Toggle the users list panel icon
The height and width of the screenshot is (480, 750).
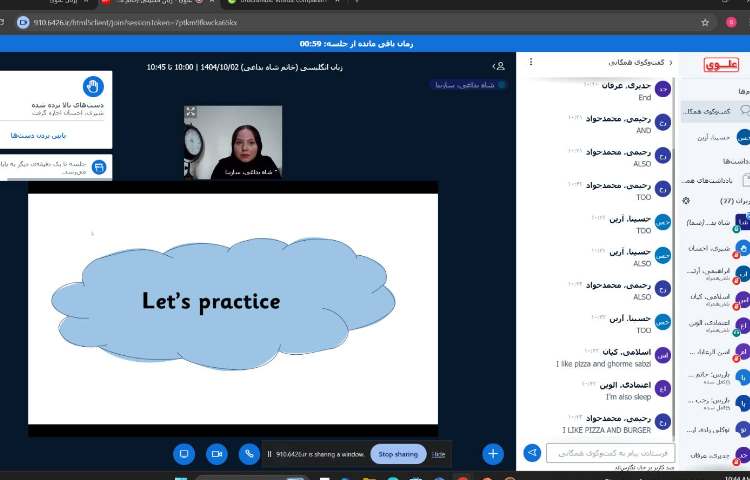[x=498, y=66]
